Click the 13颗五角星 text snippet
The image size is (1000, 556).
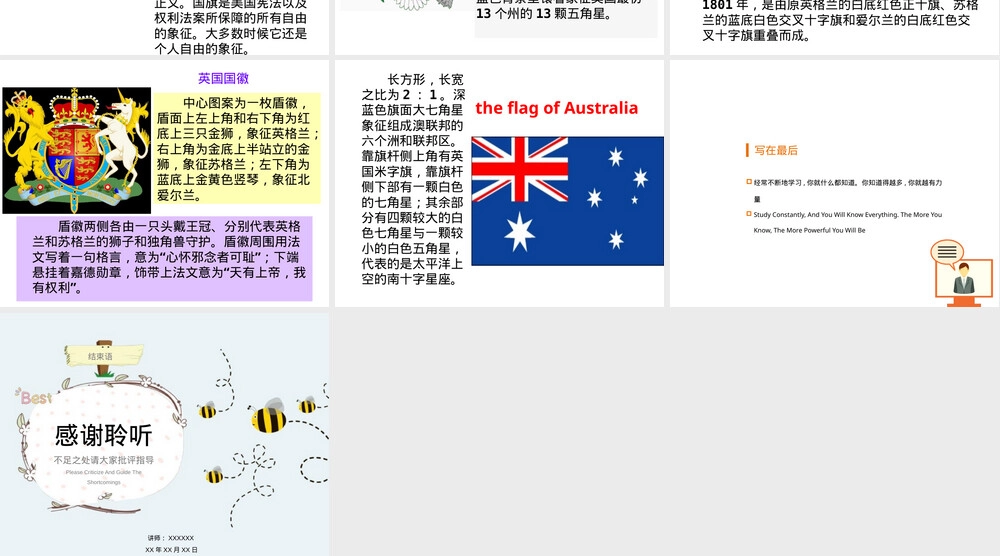[544, 13]
